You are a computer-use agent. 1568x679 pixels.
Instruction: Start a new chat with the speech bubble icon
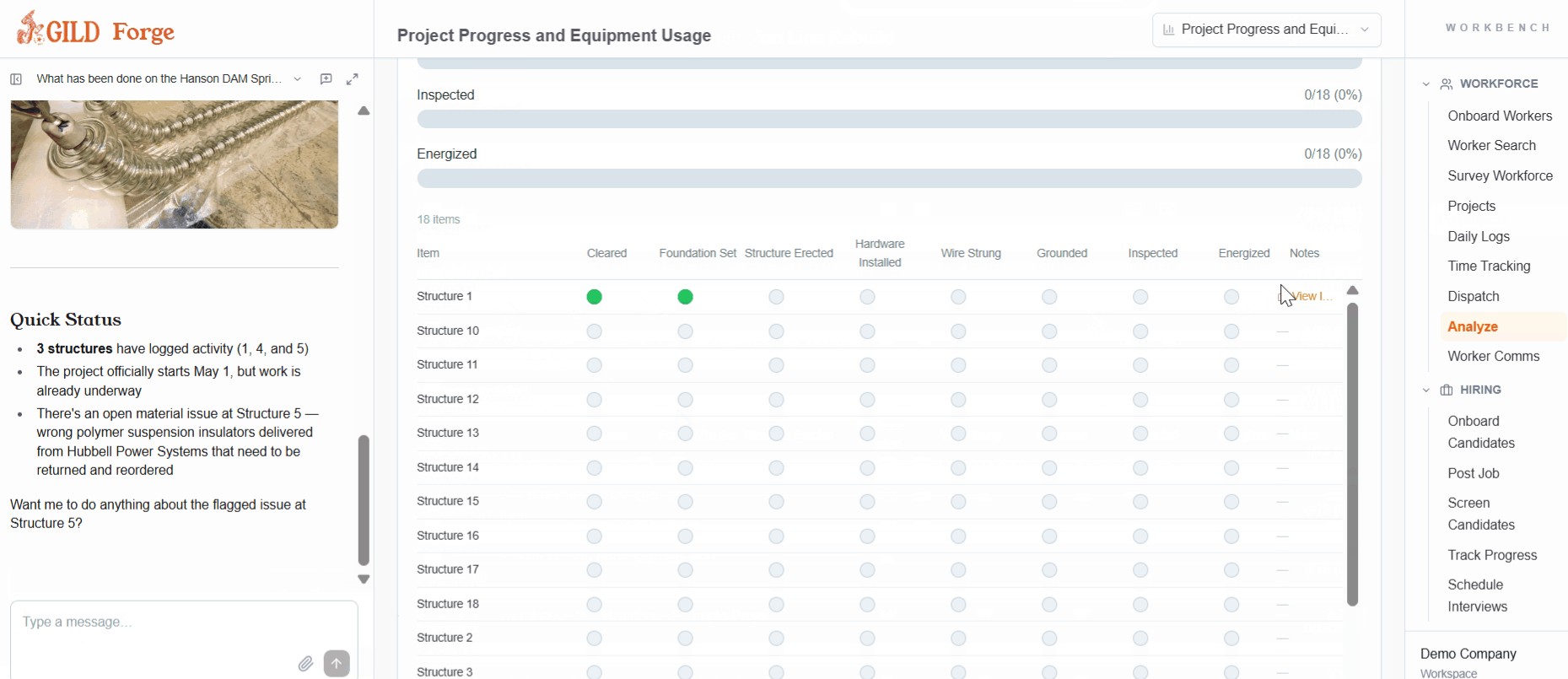tap(326, 79)
